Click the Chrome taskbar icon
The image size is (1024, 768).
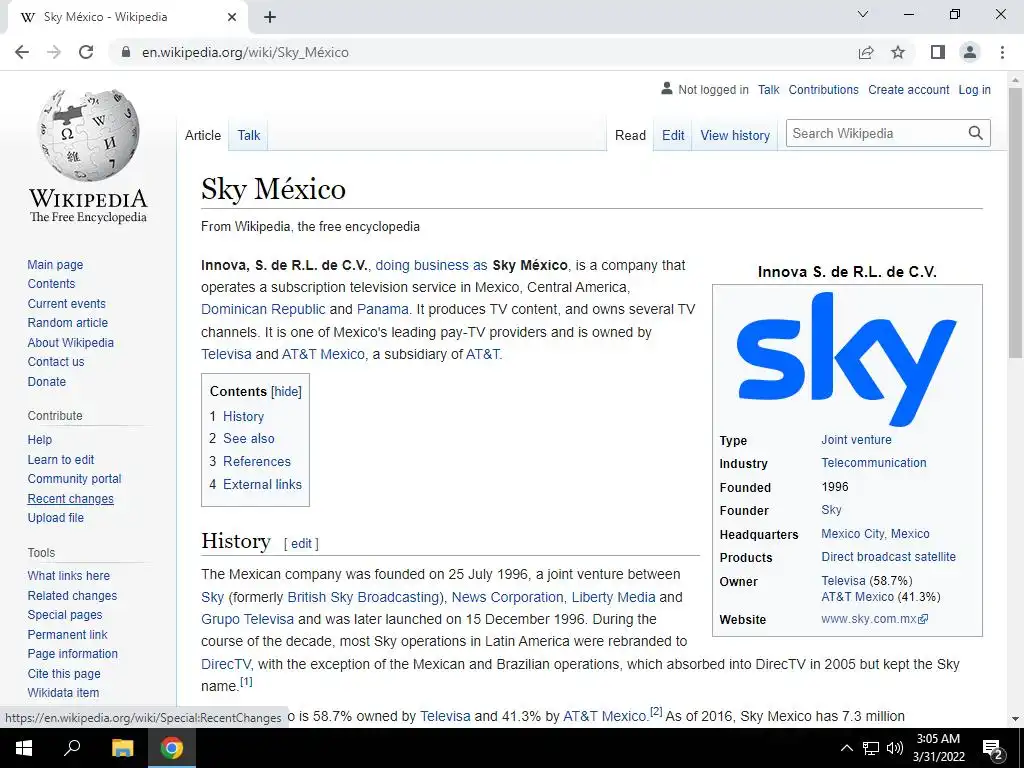coord(172,748)
